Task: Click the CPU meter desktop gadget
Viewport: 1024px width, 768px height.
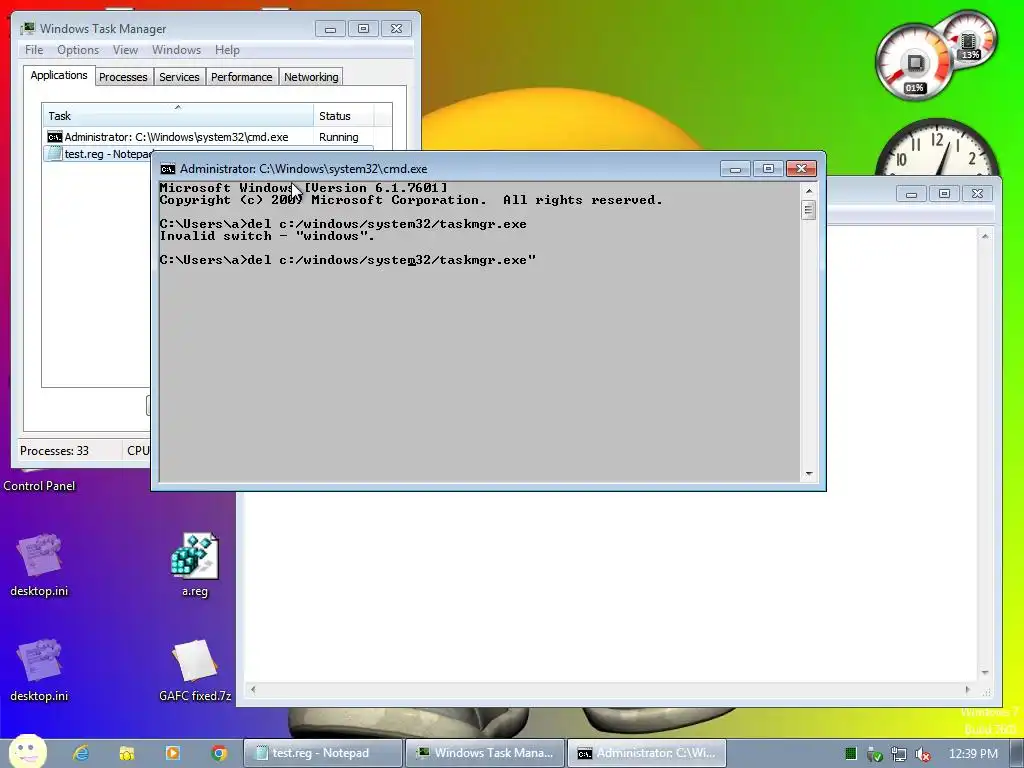Action: 915,63
